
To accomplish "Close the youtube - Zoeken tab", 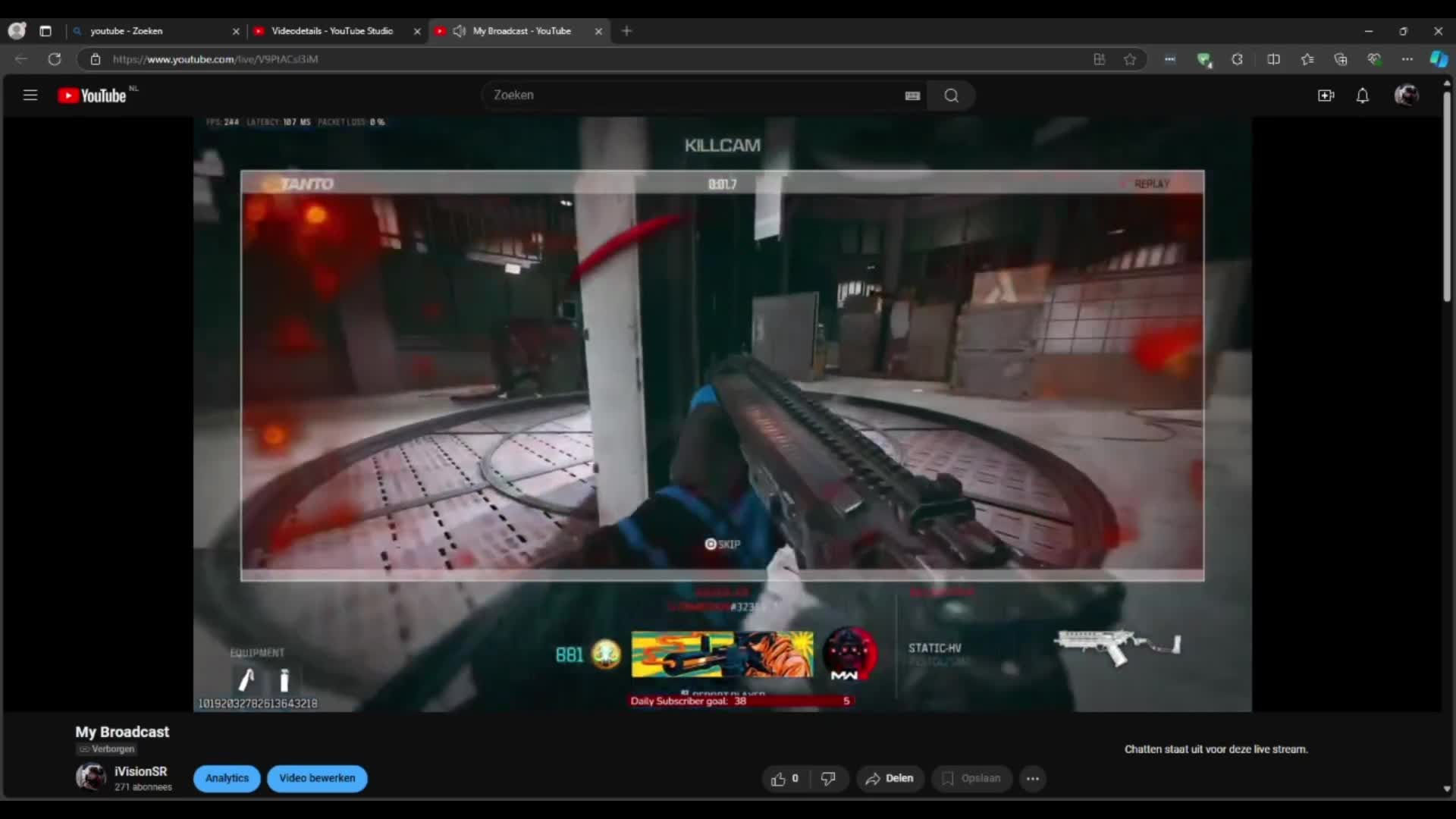I will click(236, 31).
